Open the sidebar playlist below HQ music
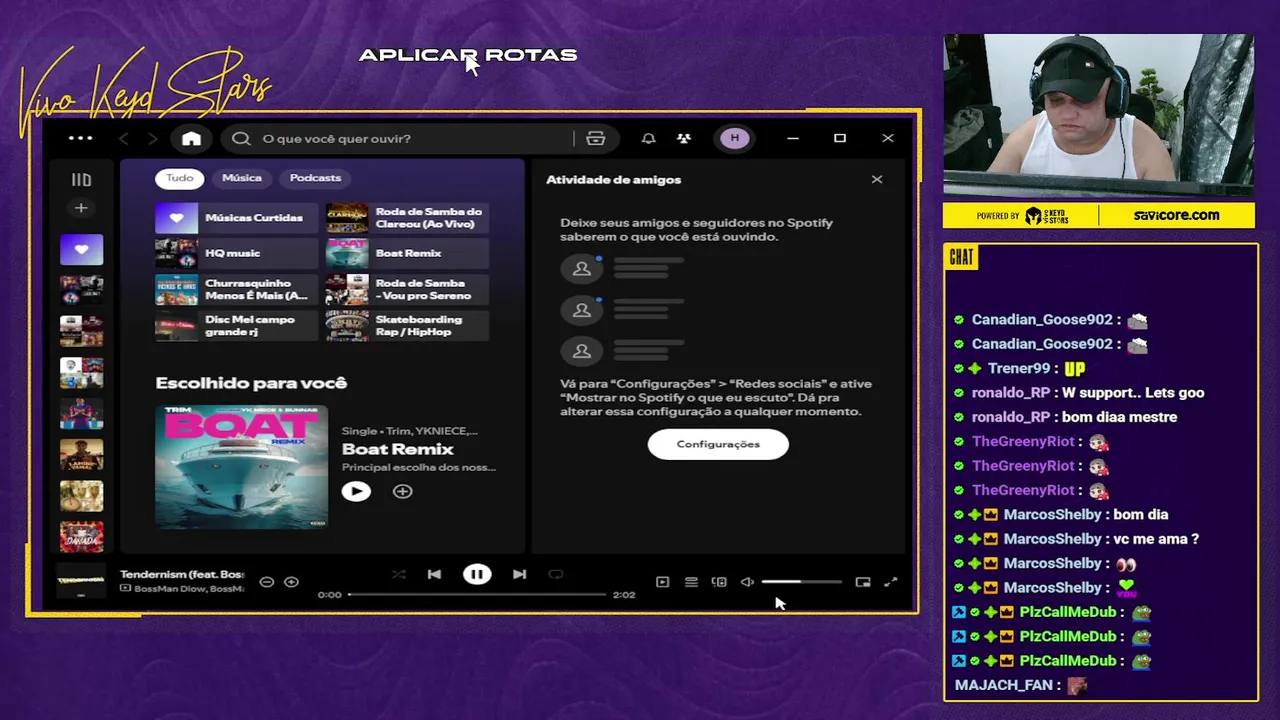The image size is (1280, 720). (81, 331)
